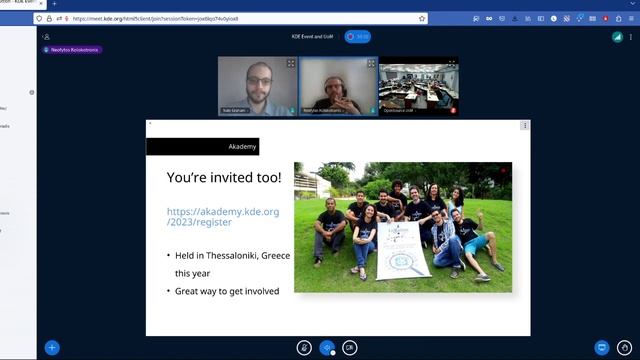This screenshot has width=640, height=360.
Task: Click the small gear icon on left panel edge
Action: (x=32, y=93)
